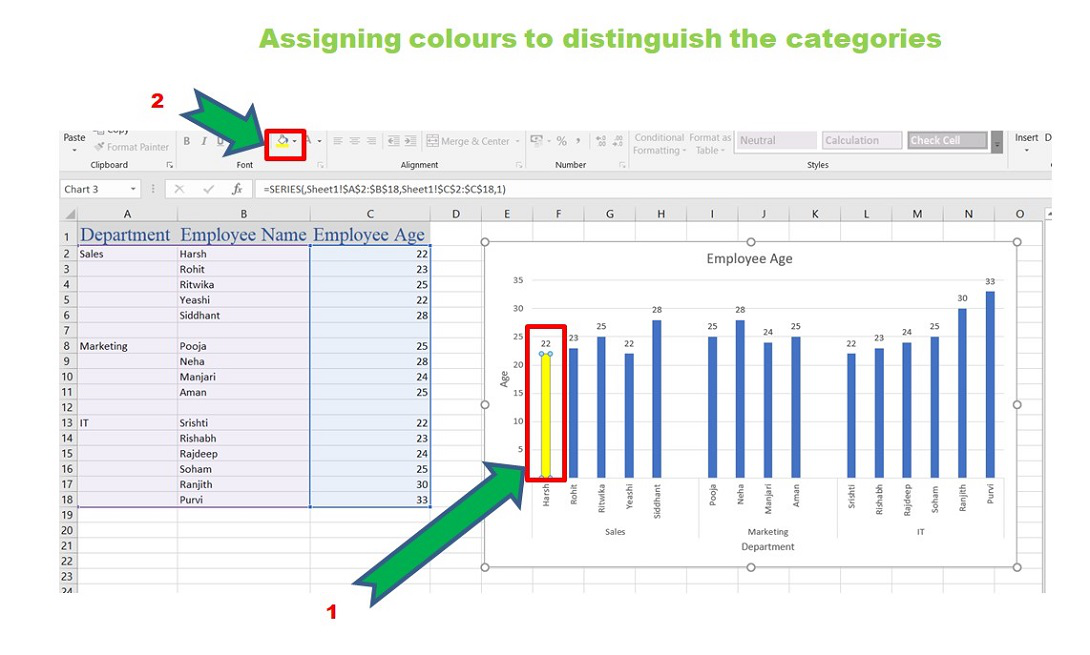Select cell containing IT in column A
1090x655 pixels.
tap(127, 423)
